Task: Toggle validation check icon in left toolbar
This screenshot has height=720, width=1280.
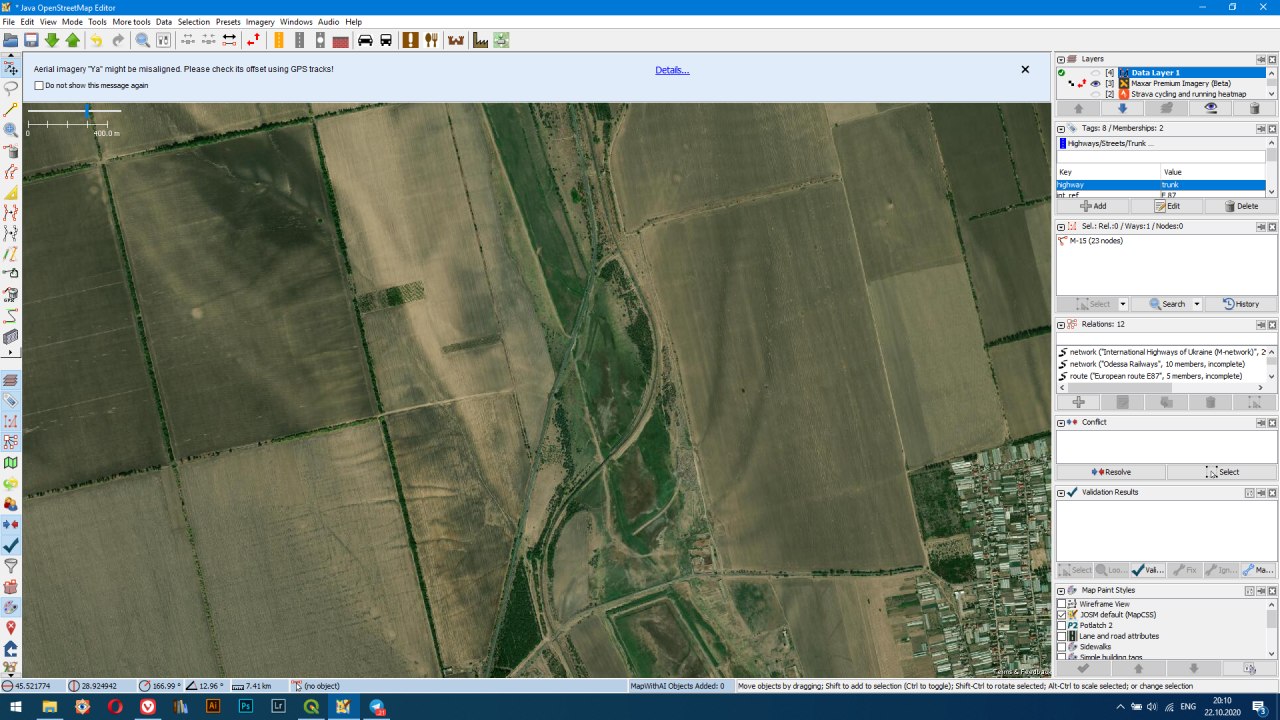Action: point(11,545)
